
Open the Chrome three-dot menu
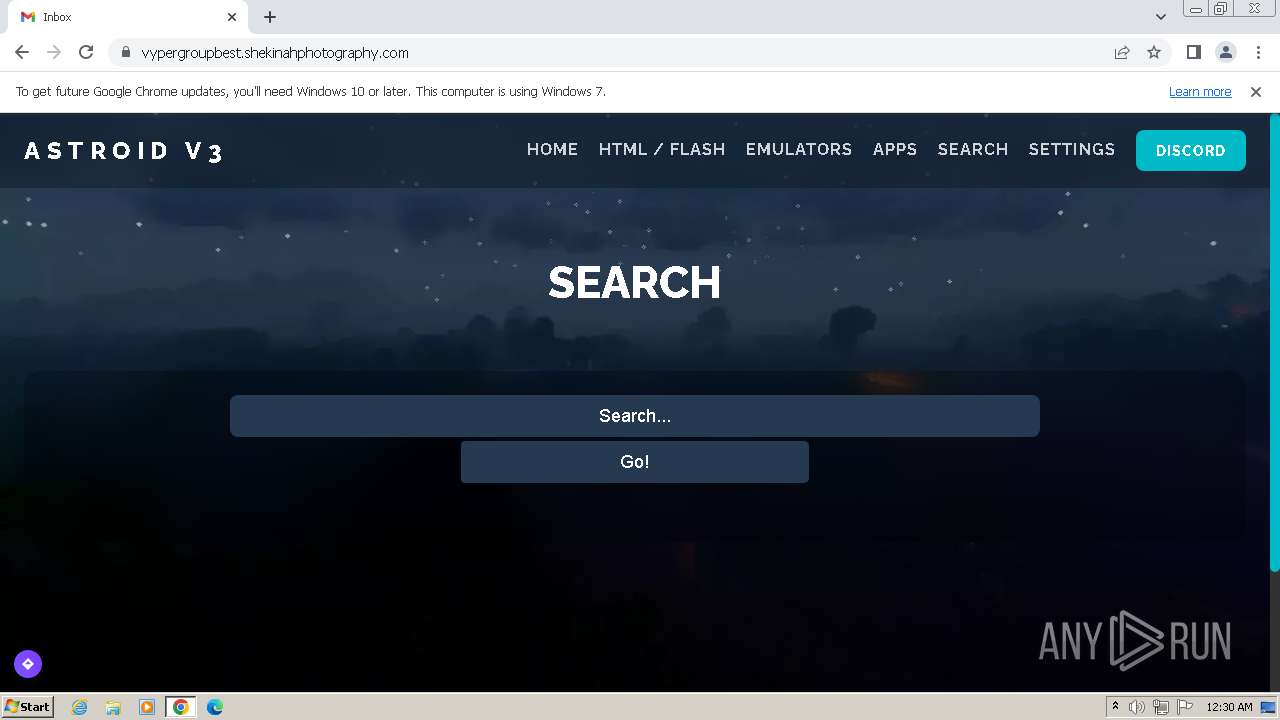(1258, 52)
